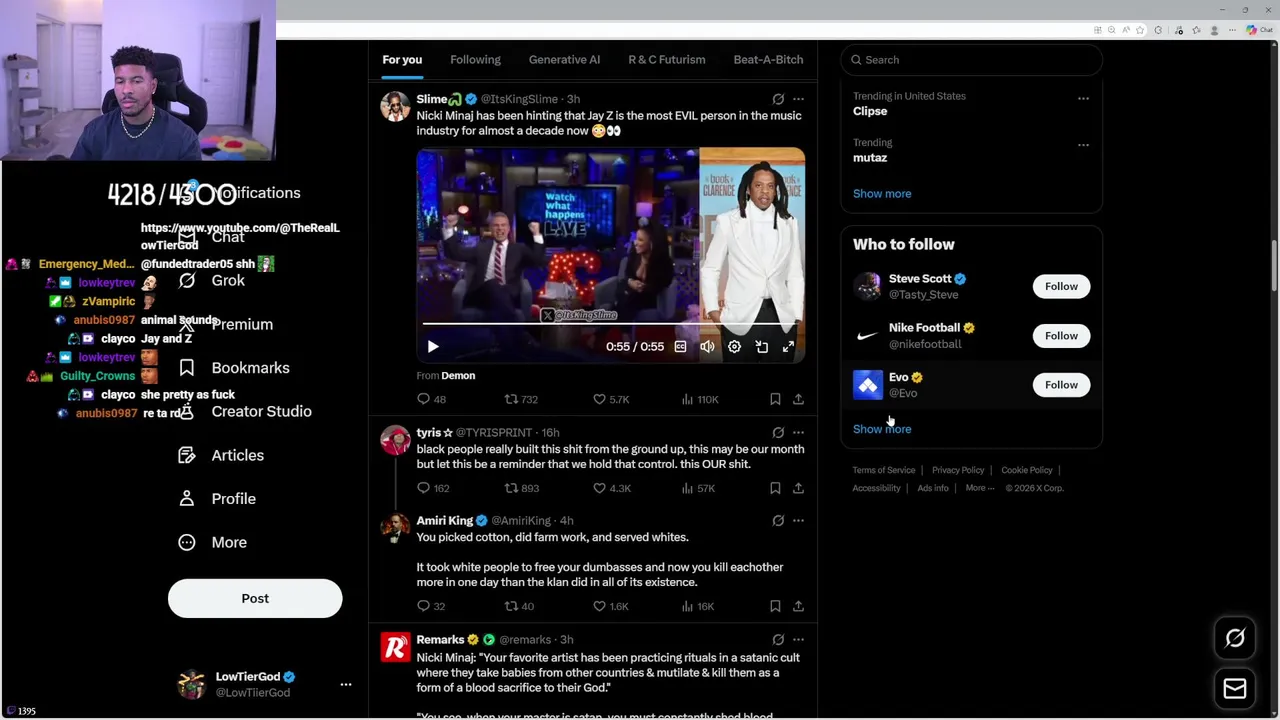Screen dimensions: 1280x720
Task: Open the Beat-A-Bitch tab
Action: [768, 60]
